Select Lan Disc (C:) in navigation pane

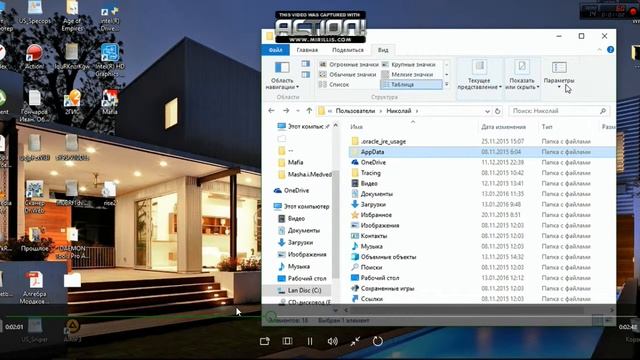pos(304,290)
